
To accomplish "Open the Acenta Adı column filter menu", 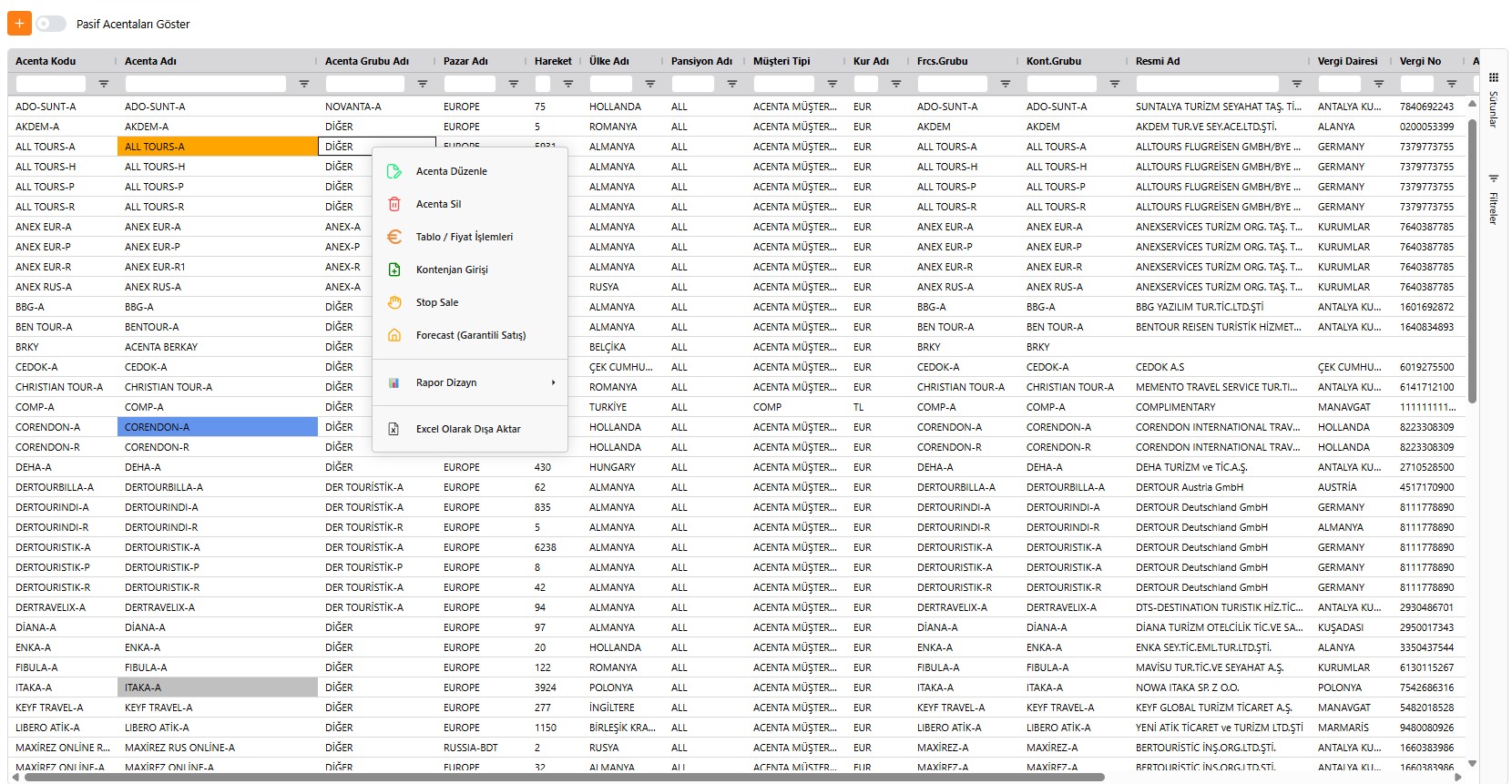I will (304, 84).
